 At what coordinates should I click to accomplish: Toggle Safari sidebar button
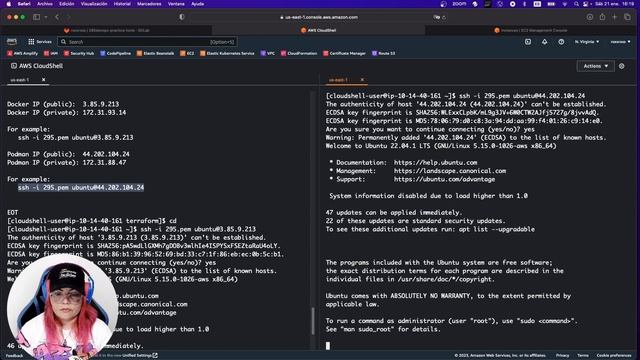click(x=36, y=17)
